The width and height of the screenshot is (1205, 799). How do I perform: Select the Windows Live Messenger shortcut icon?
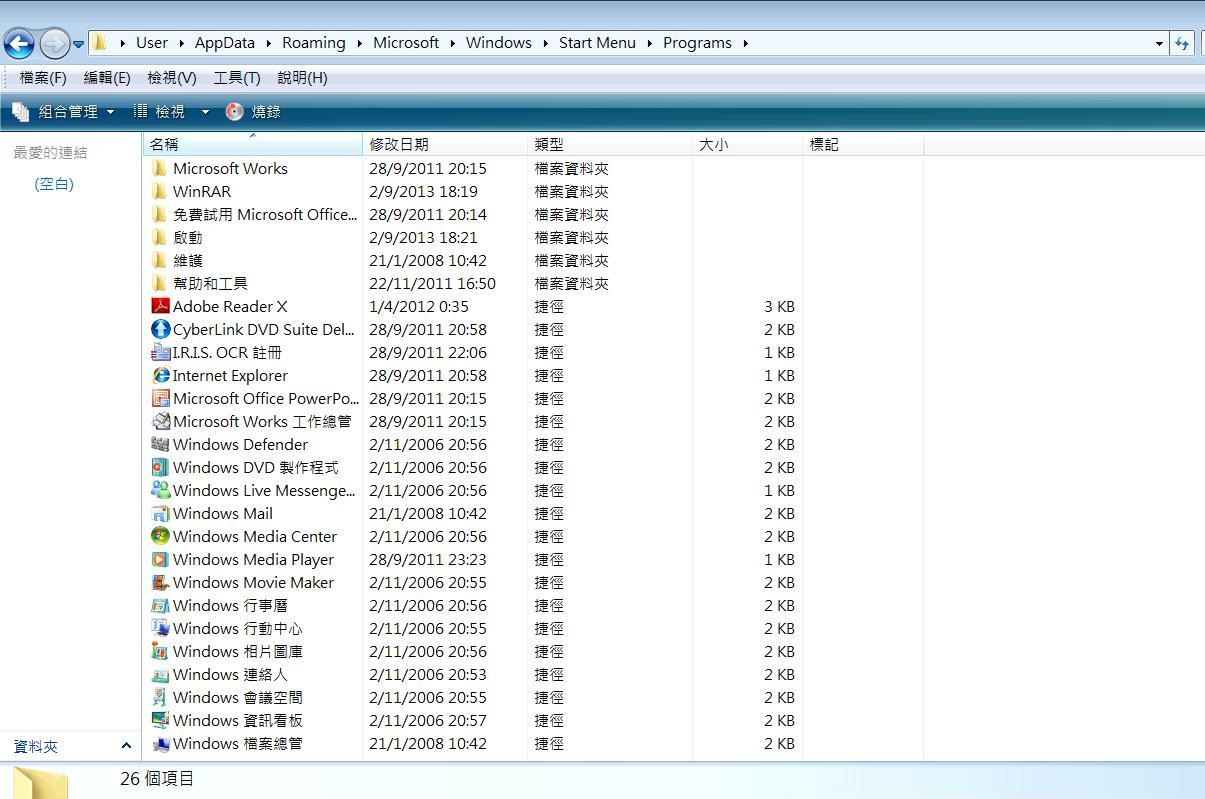(x=160, y=490)
